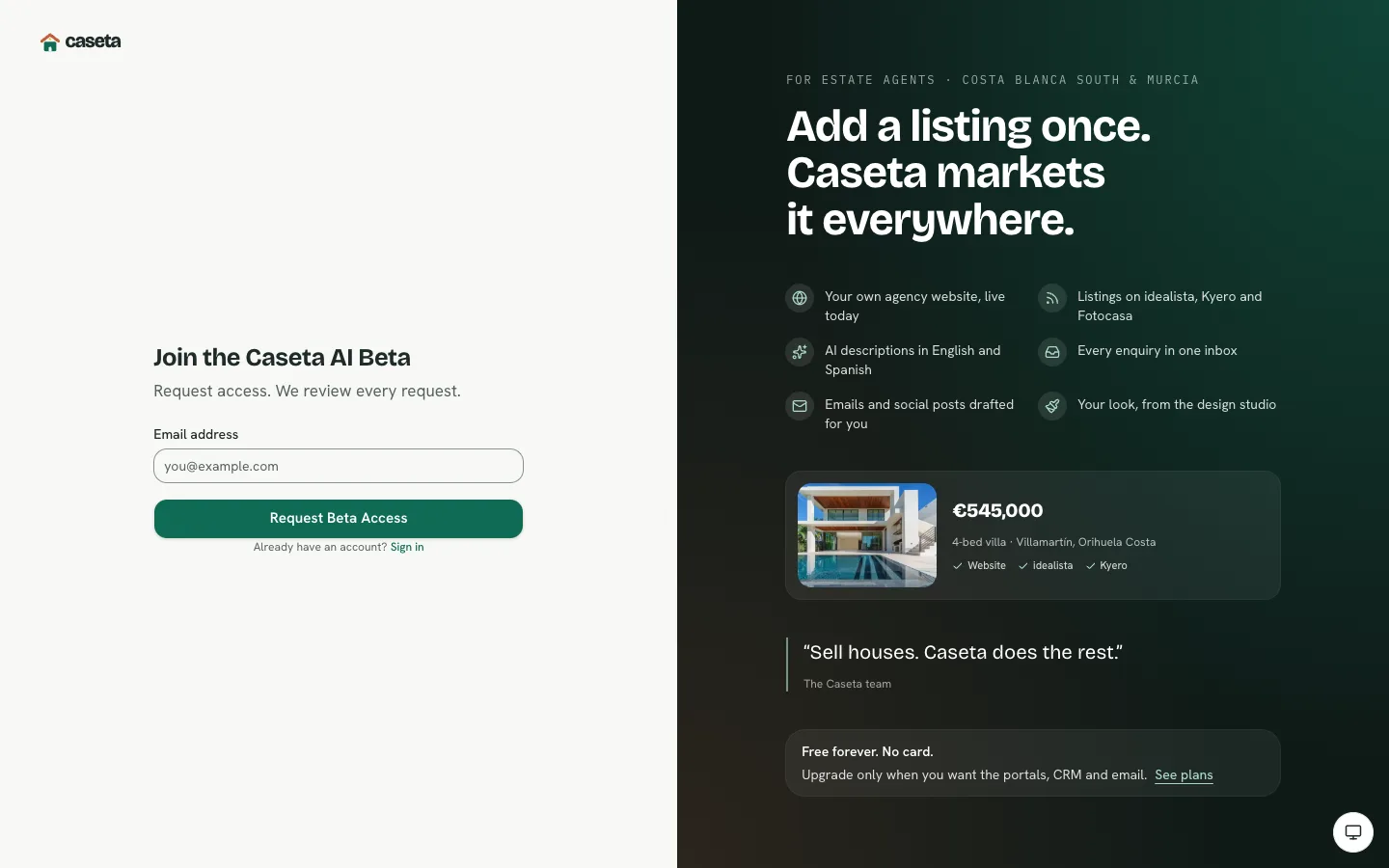Open the See plans link
The image size is (1389, 868).
coord(1184,774)
